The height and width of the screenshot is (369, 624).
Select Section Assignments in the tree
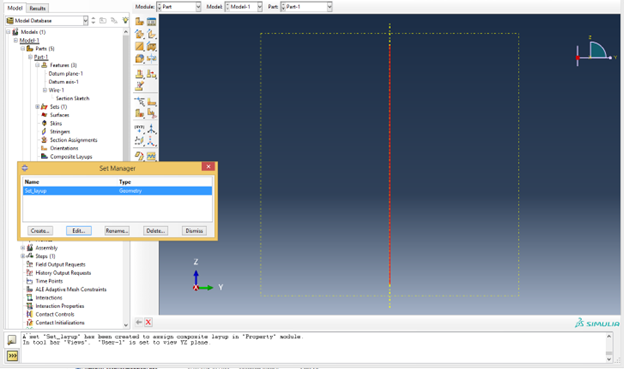[x=74, y=140]
